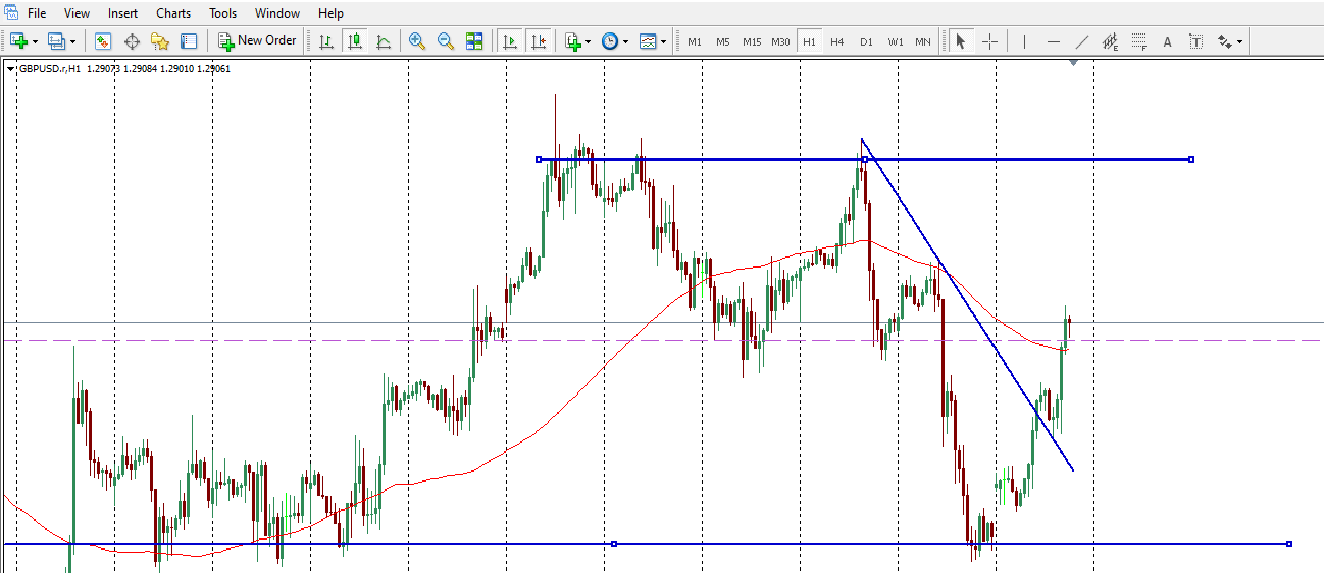Switch timeframe to M1

[695, 41]
